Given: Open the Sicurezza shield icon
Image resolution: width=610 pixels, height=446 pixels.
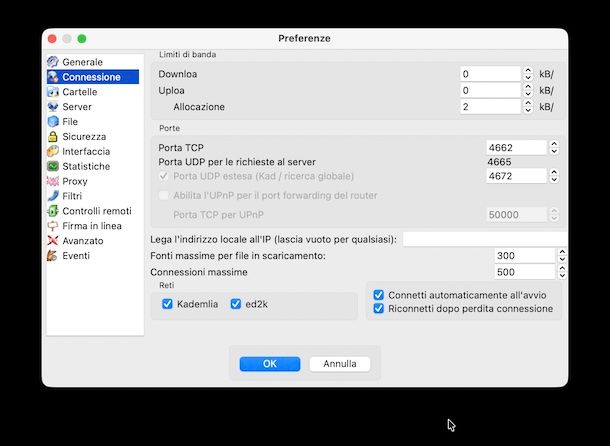Looking at the screenshot, I should [53, 137].
